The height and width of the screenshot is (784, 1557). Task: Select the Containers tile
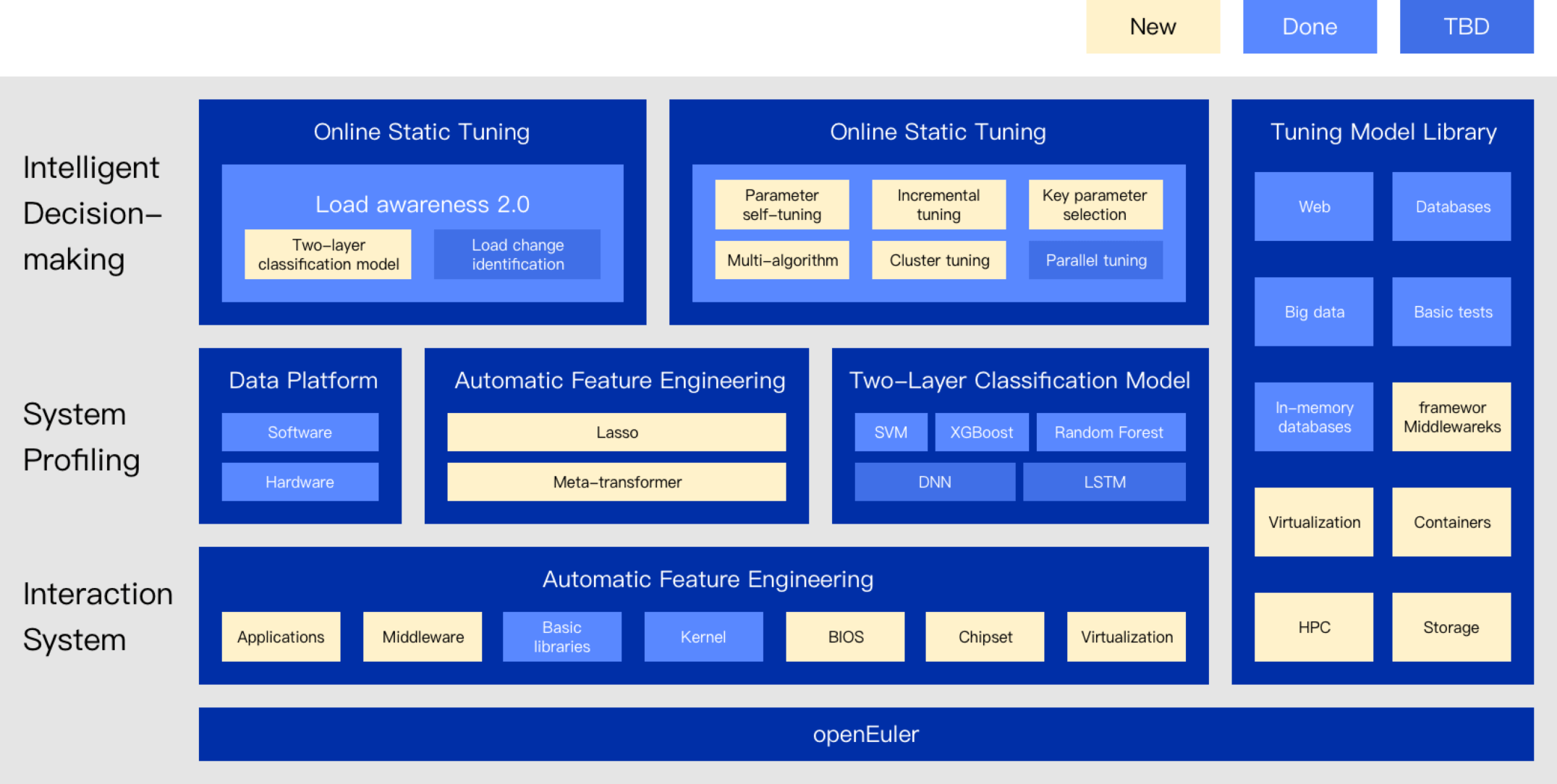point(1451,522)
